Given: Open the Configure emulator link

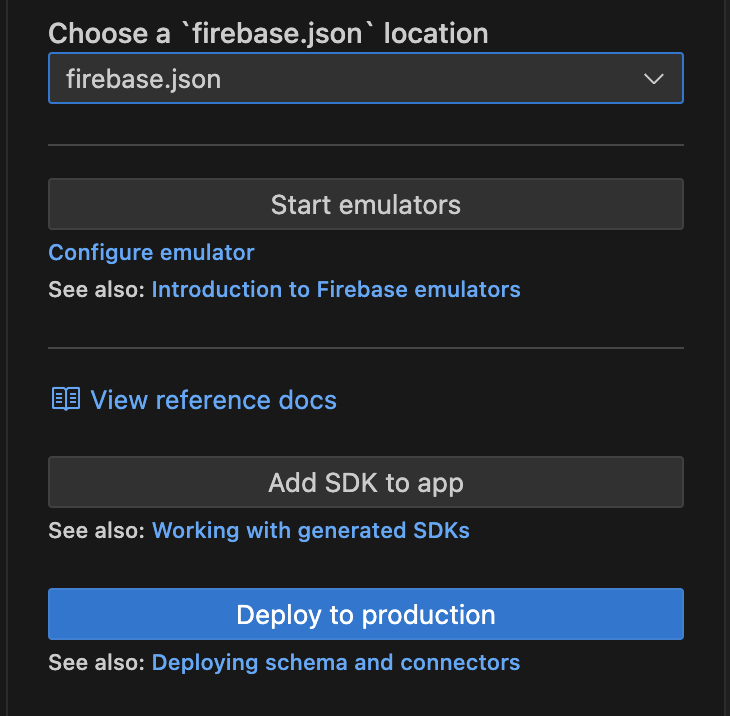Looking at the screenshot, I should [151, 253].
